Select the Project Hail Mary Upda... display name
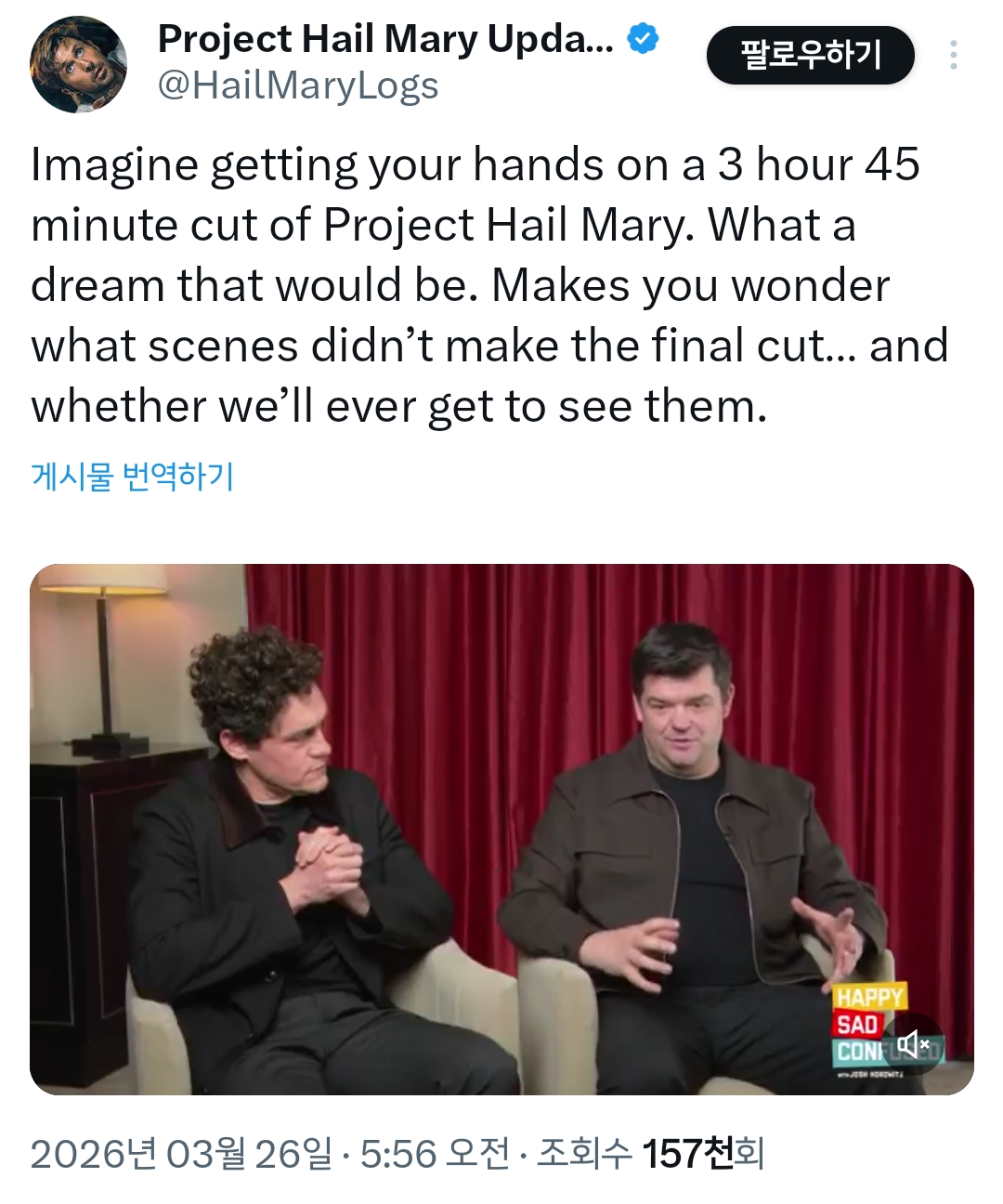This screenshot has width=1003, height=1204. [385, 39]
